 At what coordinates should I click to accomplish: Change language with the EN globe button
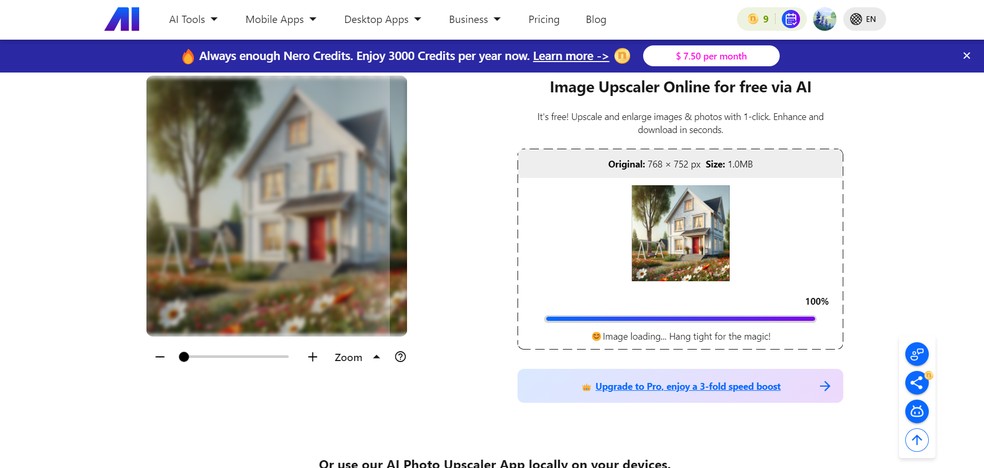click(x=864, y=19)
